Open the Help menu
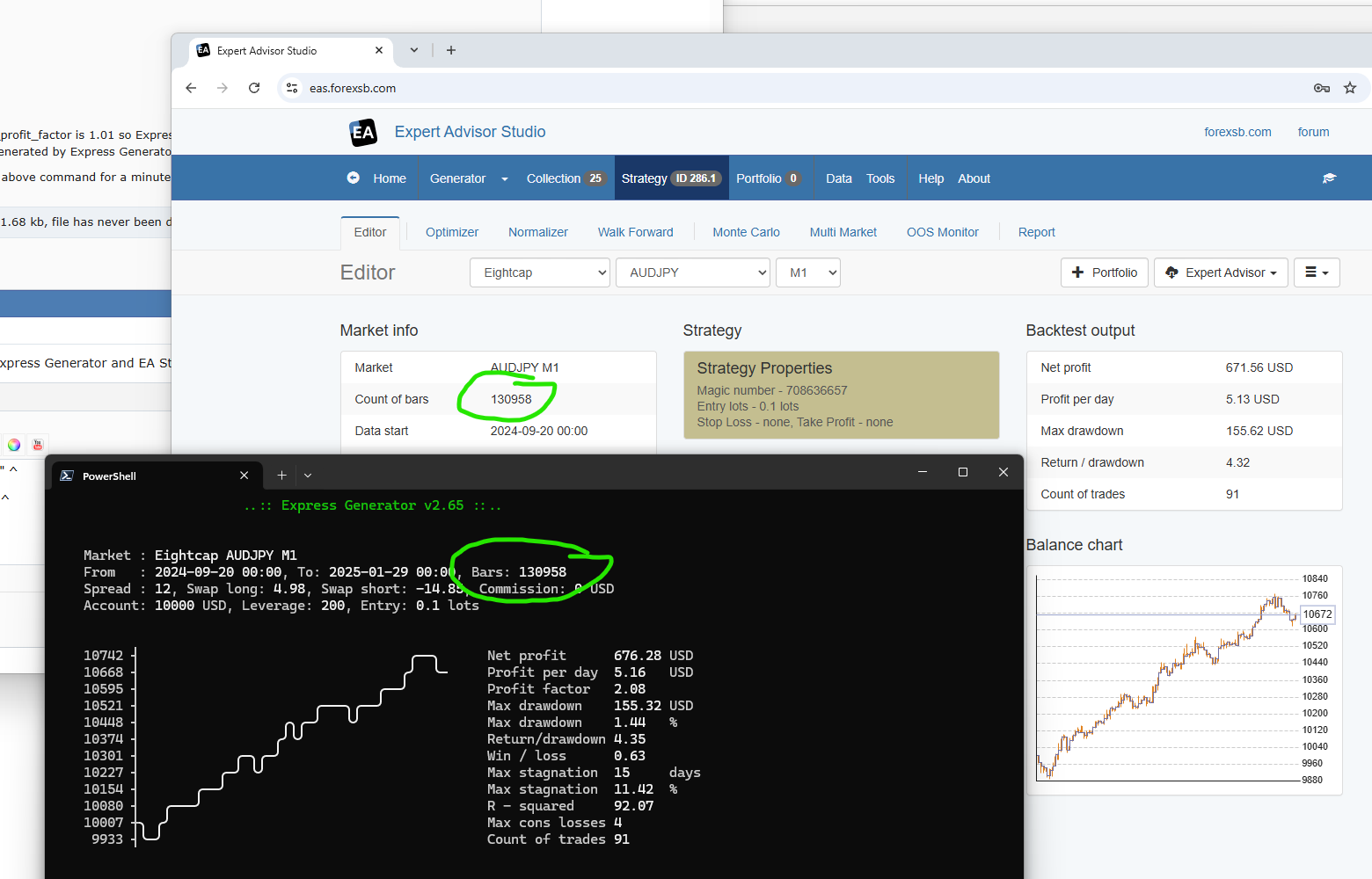This screenshot has height=879, width=1372. (x=930, y=178)
